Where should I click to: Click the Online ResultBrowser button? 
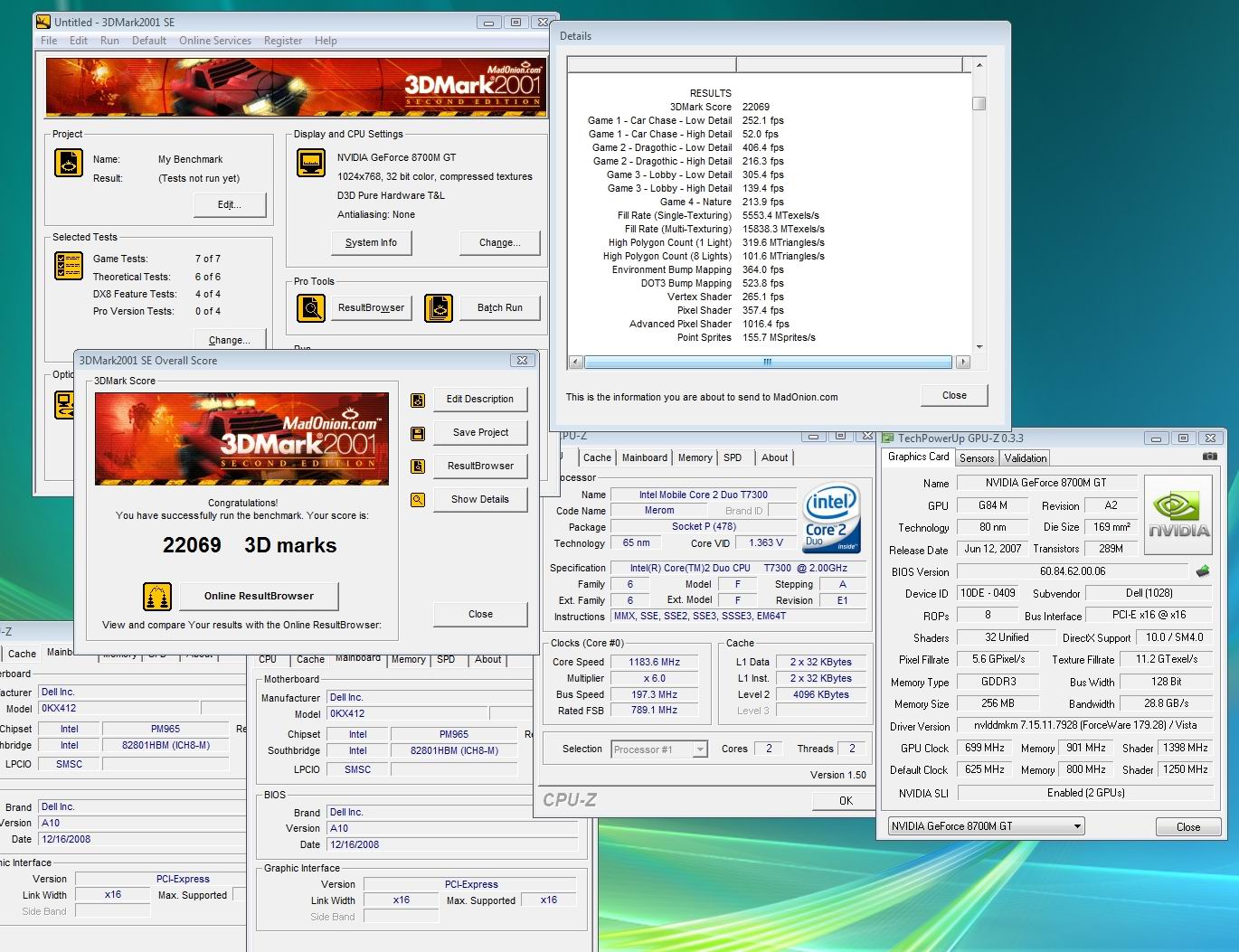coord(259,596)
